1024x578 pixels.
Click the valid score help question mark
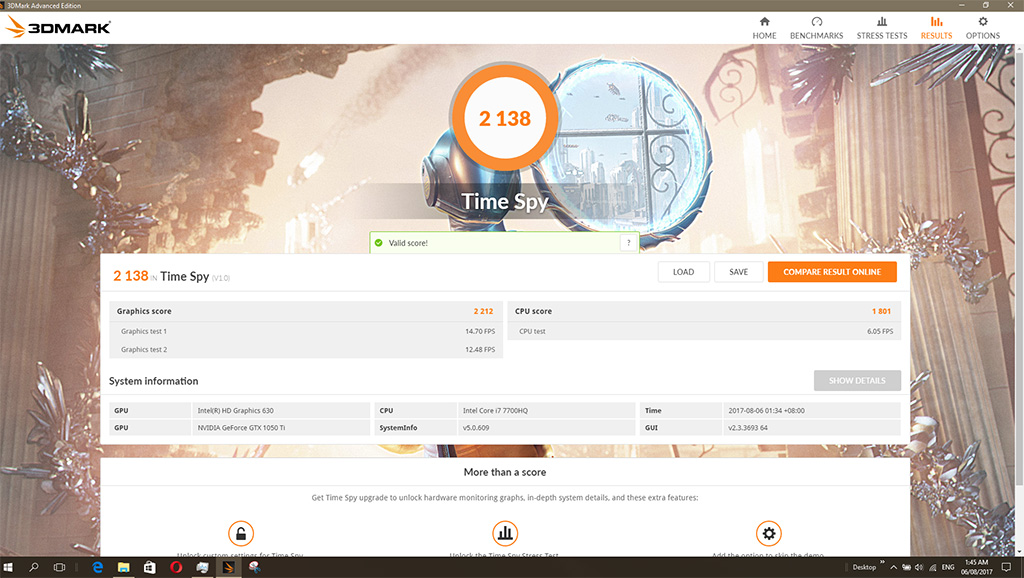pyautogui.click(x=628, y=243)
